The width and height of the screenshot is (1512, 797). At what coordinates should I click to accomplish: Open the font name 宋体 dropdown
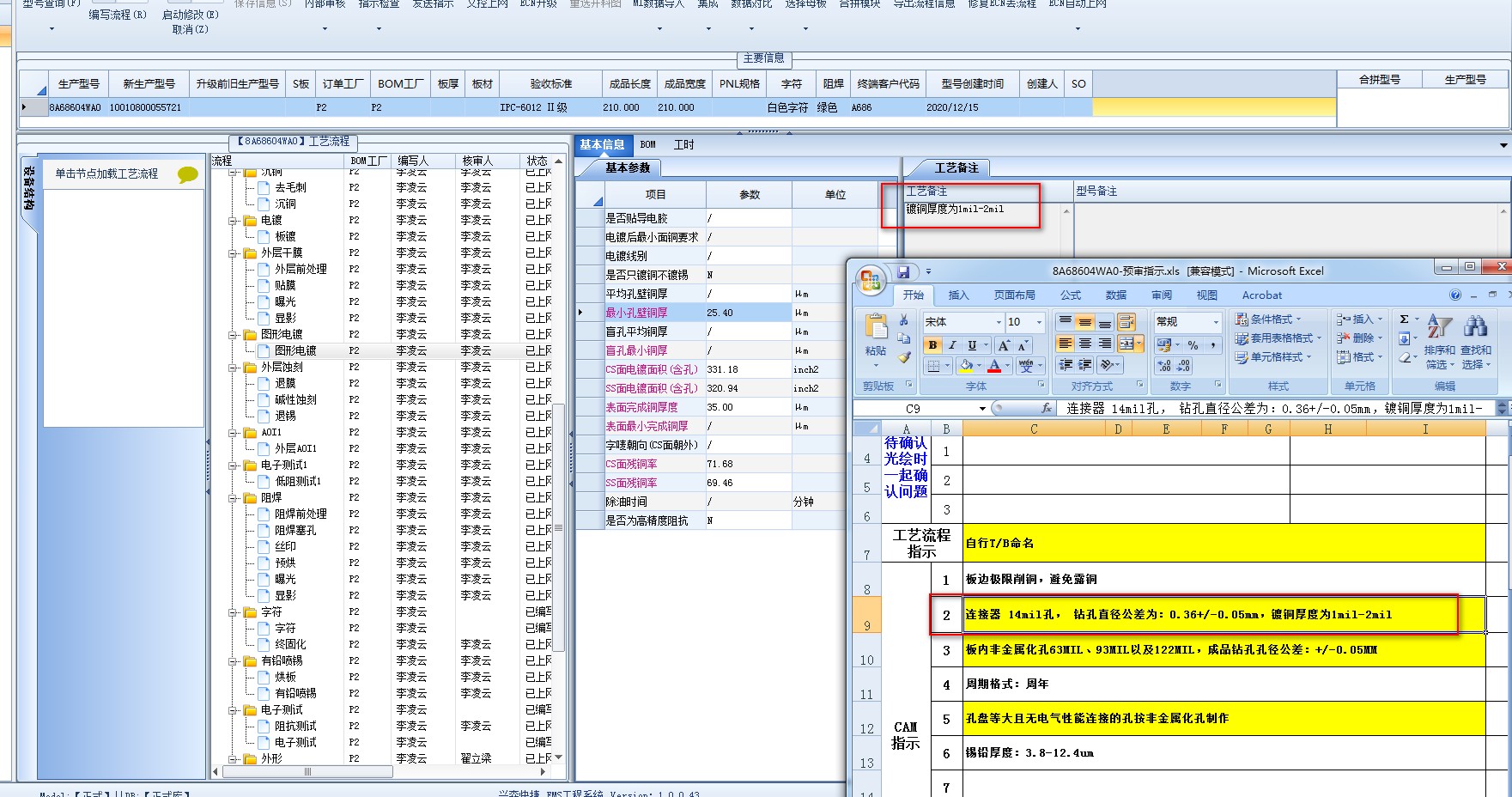pos(999,322)
